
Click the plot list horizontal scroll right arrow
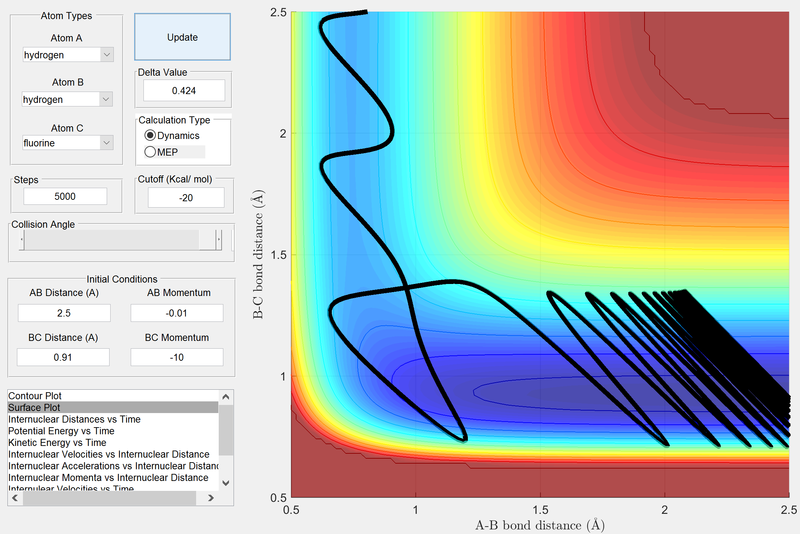[x=211, y=498]
